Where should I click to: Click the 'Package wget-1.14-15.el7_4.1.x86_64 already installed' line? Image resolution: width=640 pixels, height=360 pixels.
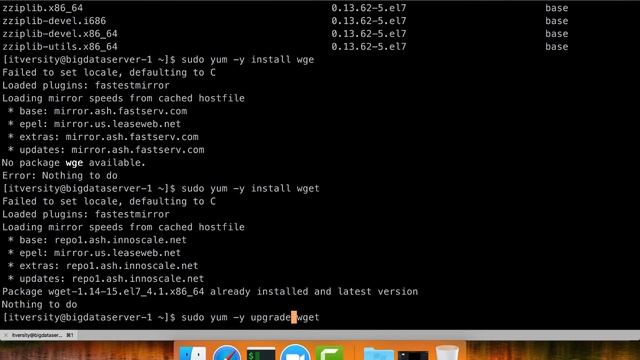(210, 292)
